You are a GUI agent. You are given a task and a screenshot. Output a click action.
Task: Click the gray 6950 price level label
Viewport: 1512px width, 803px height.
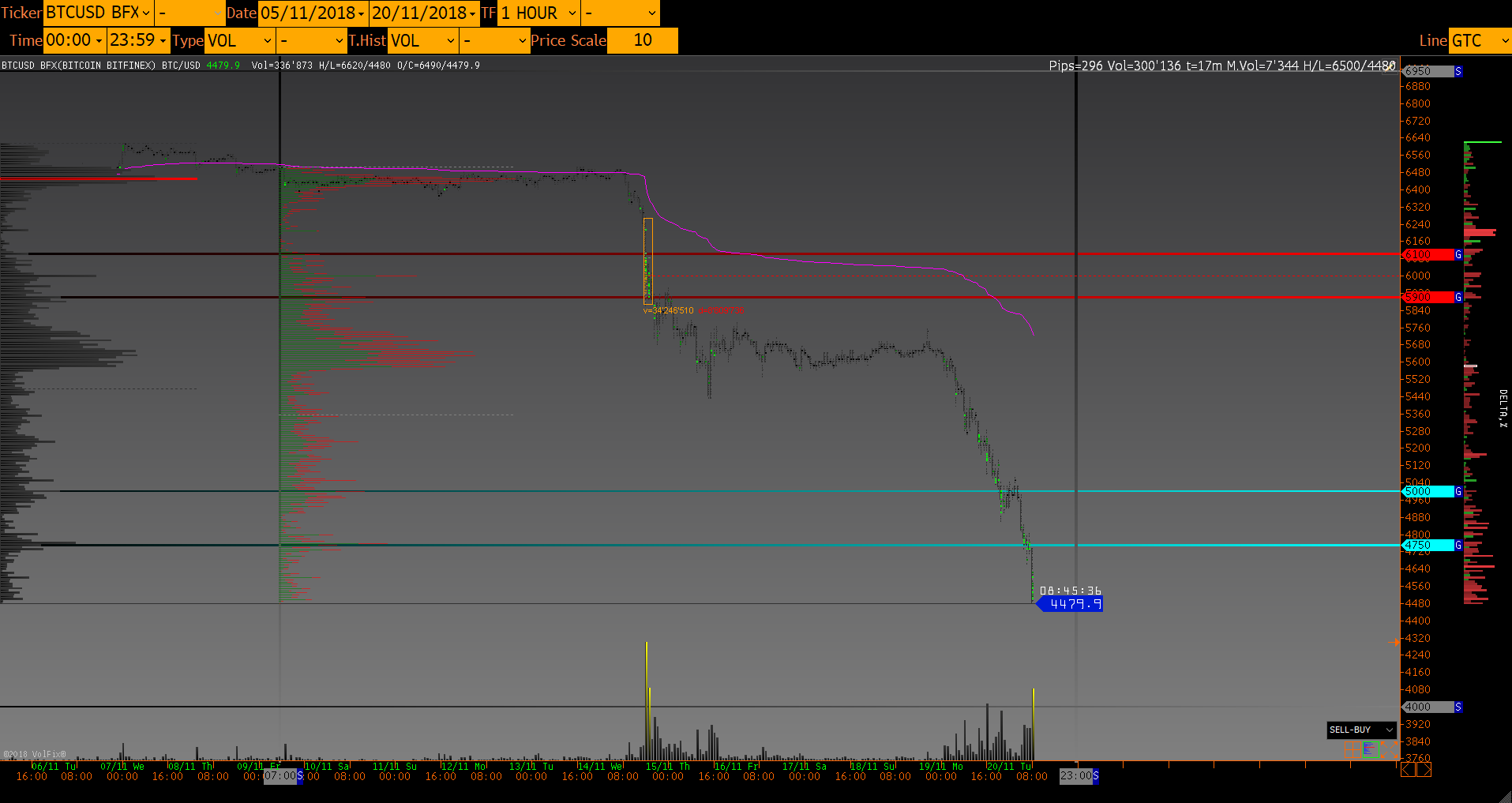[1428, 71]
